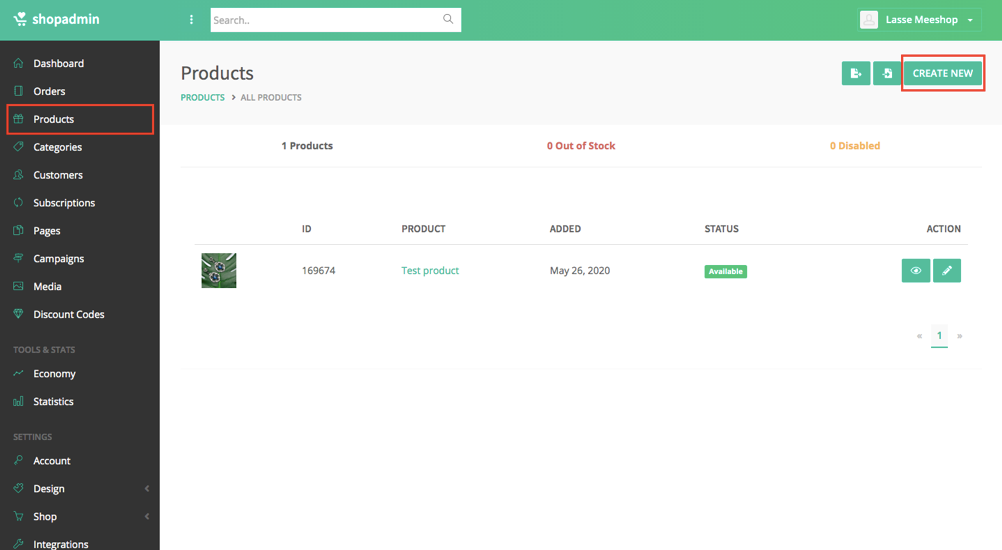Screen dimensions: 1002x550
Task: Click the Subscriptions refresh icon
Action: 19,202
